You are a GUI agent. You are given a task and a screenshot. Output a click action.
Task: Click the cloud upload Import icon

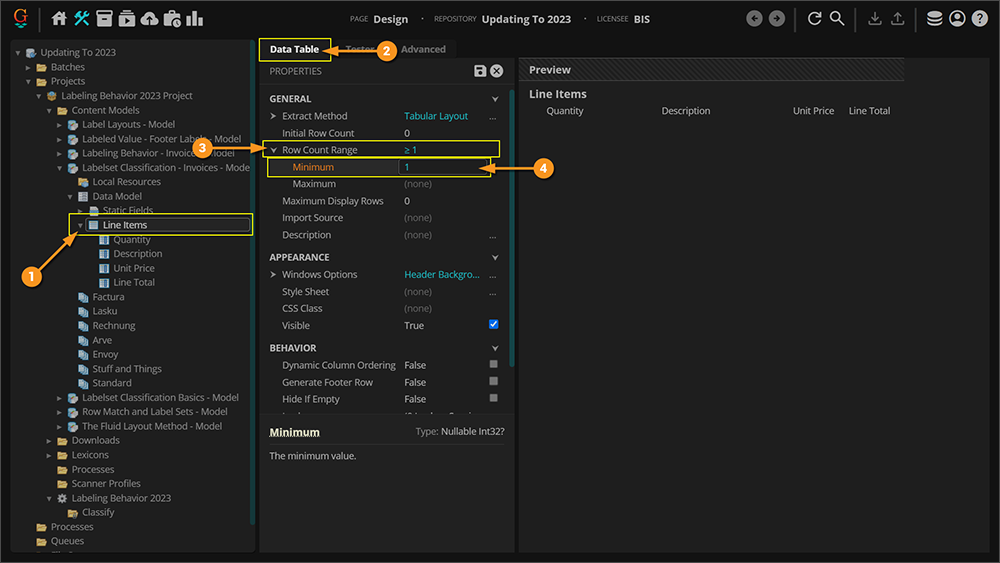click(x=149, y=19)
